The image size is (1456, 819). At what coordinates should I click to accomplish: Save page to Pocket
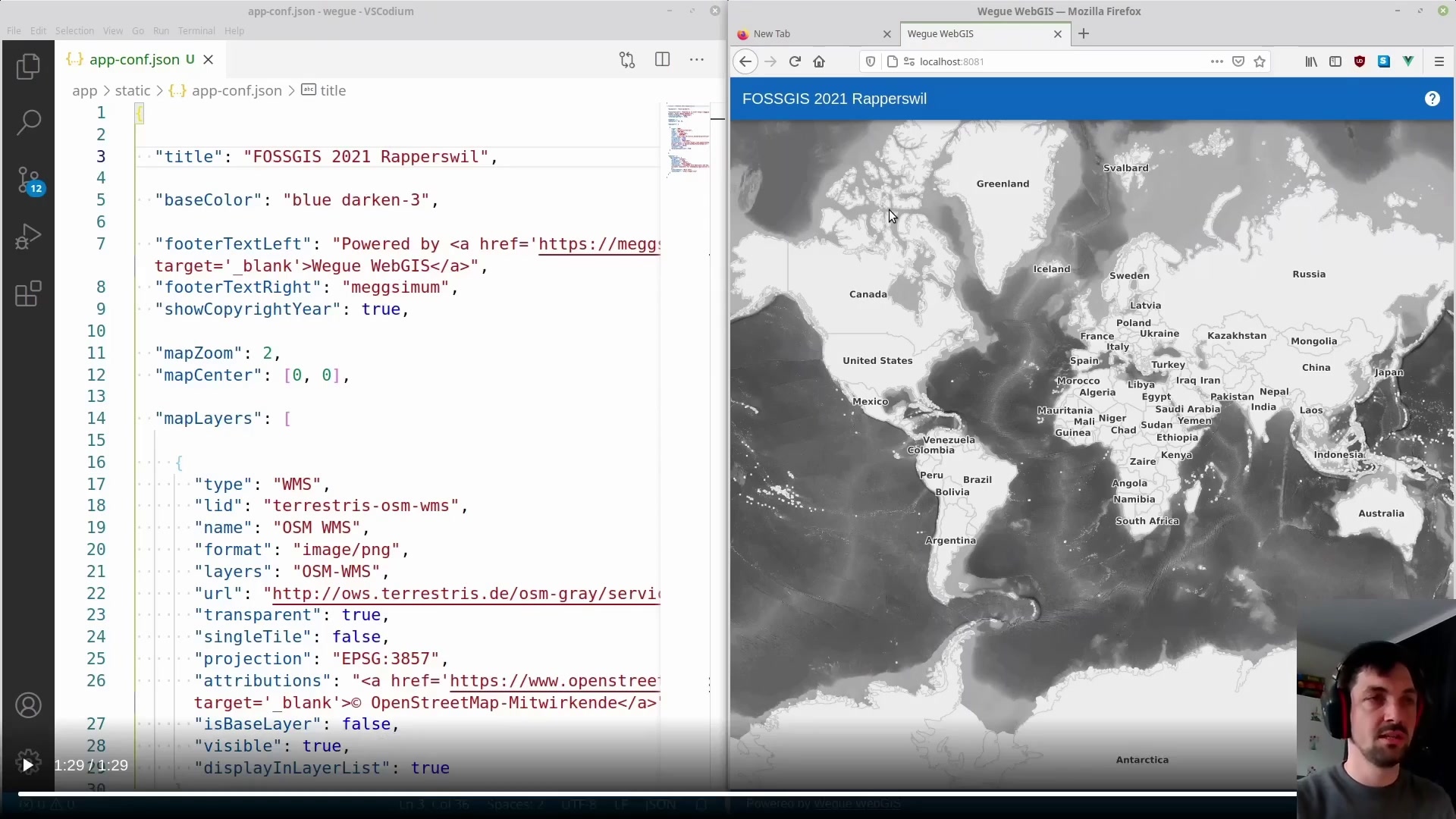1238,61
